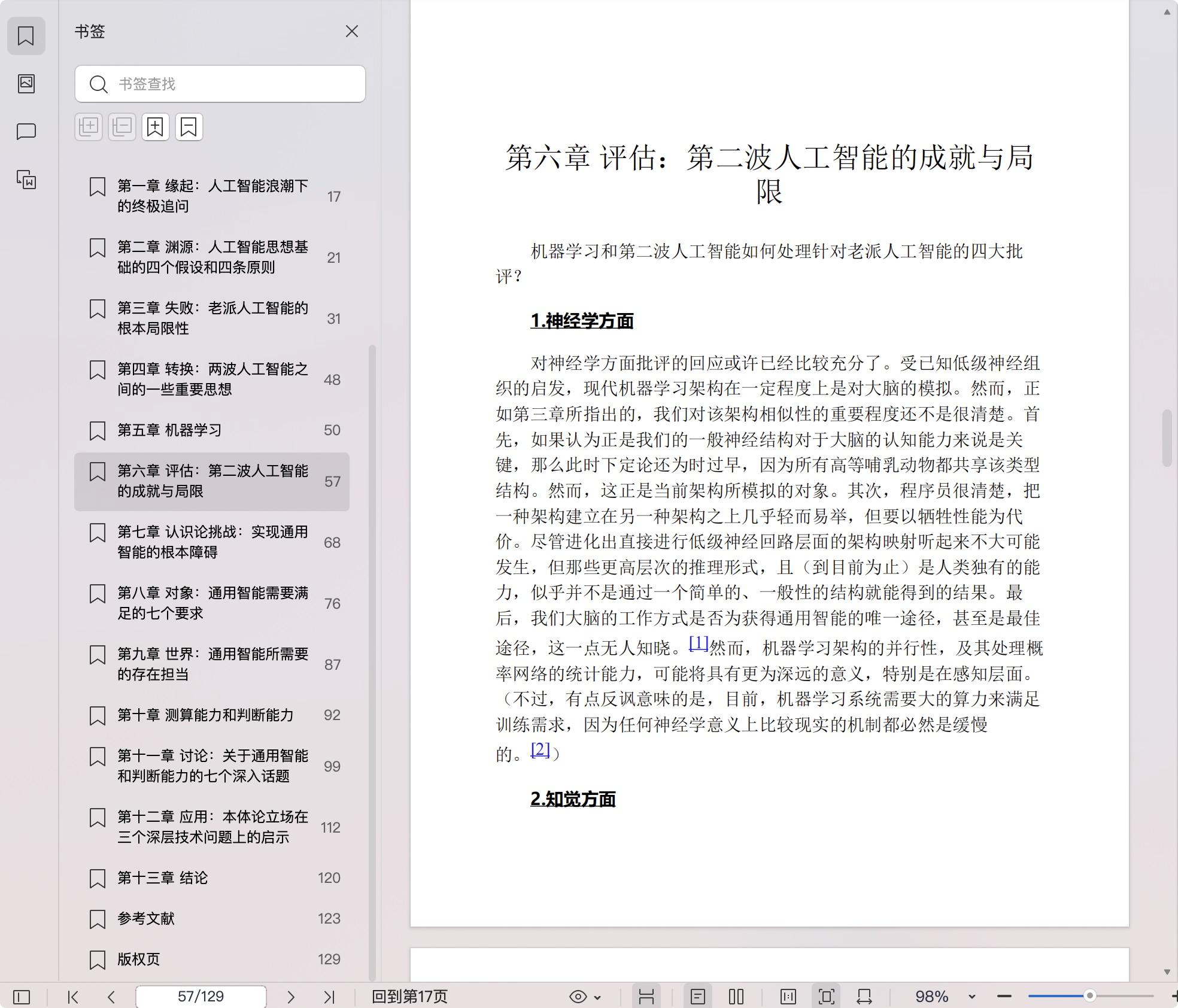Screen dimensions: 1178x1008
Task: Click the bookmark panel scrollbar
Action: pos(372,663)
